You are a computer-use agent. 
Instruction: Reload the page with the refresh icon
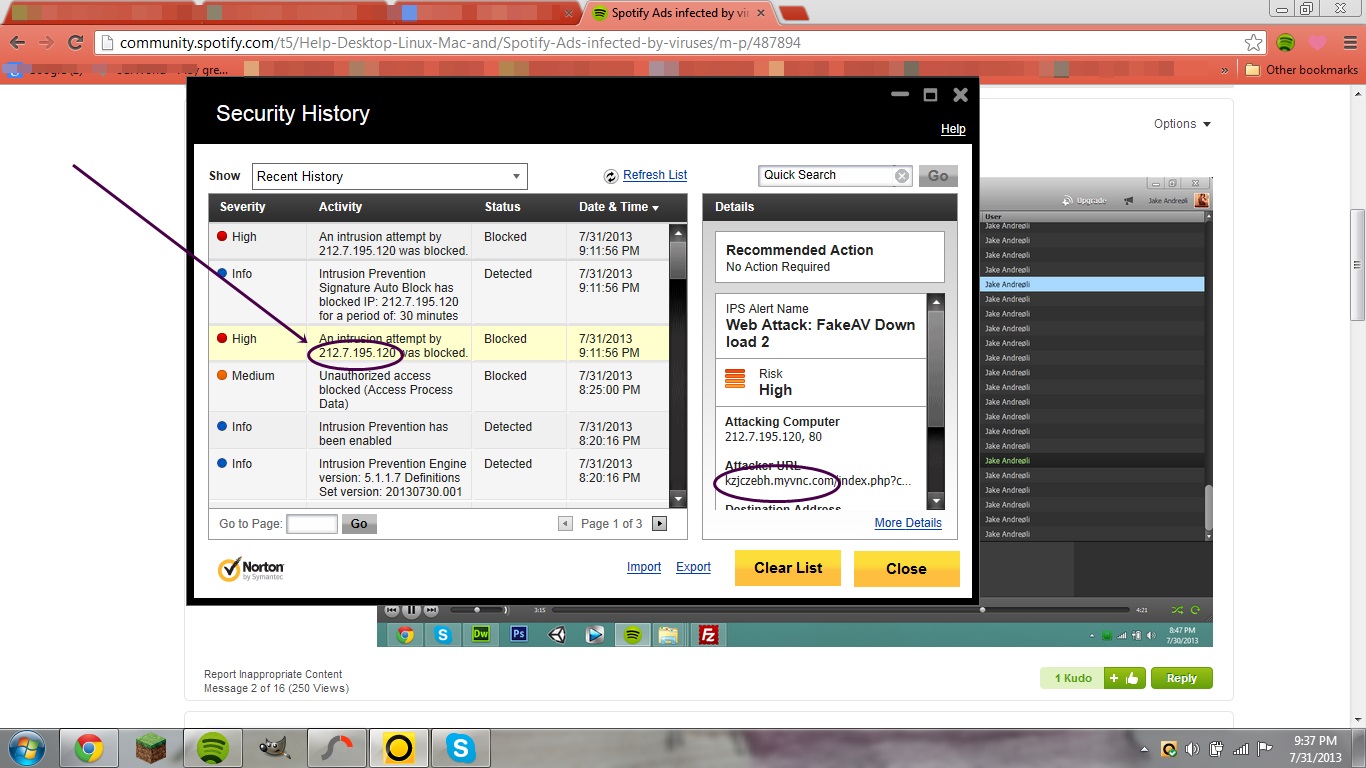click(75, 43)
